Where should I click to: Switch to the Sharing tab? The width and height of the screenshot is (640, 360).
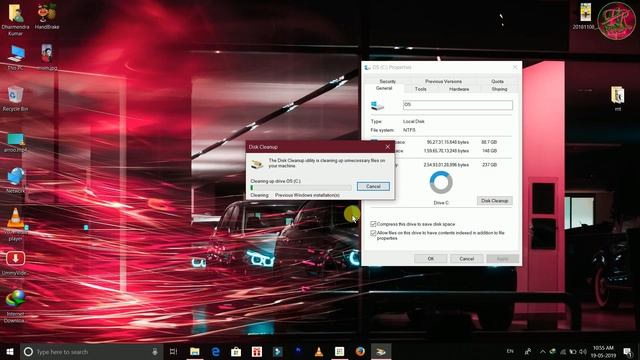(499, 89)
